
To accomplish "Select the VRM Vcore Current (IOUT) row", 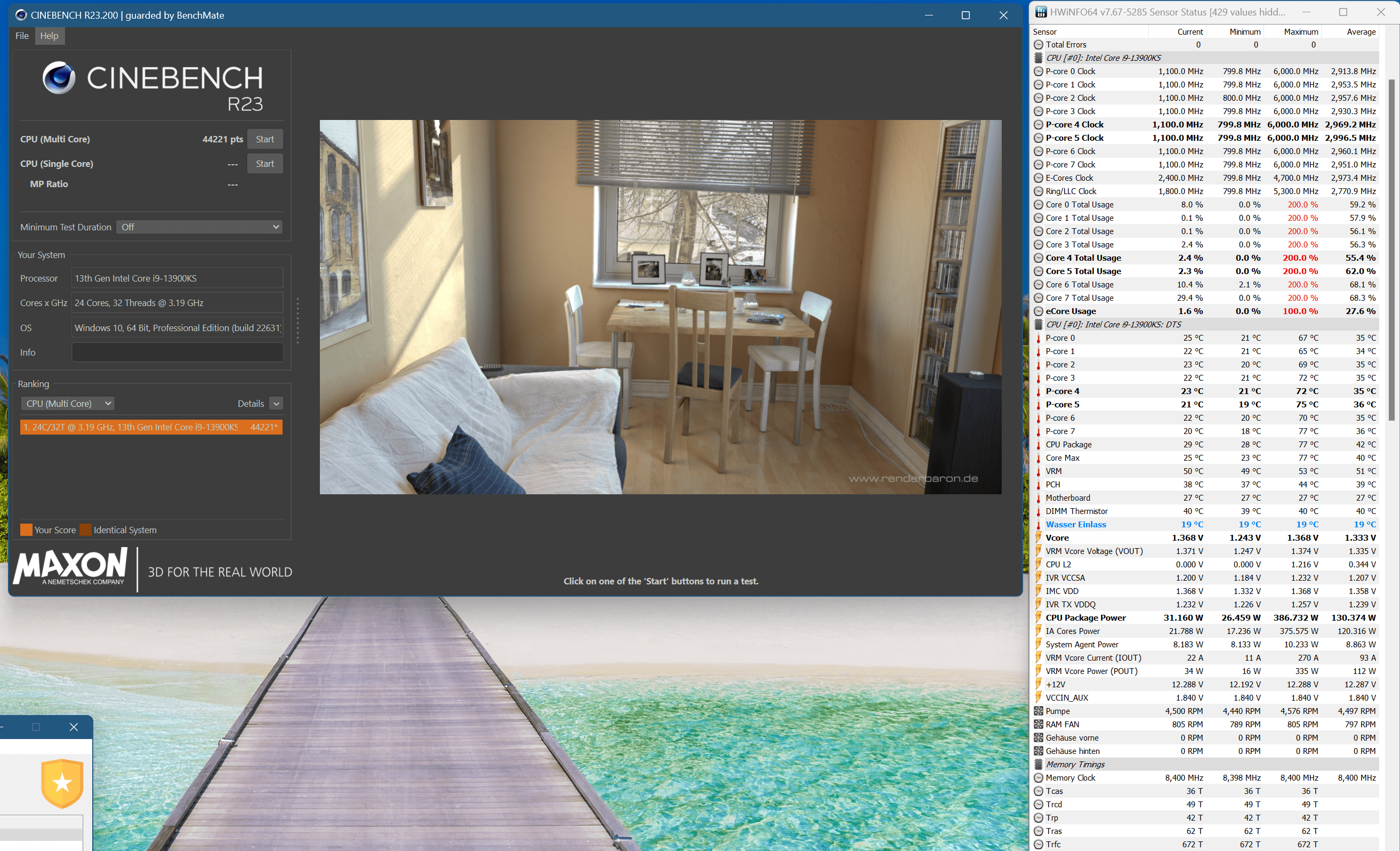I will [1205, 658].
